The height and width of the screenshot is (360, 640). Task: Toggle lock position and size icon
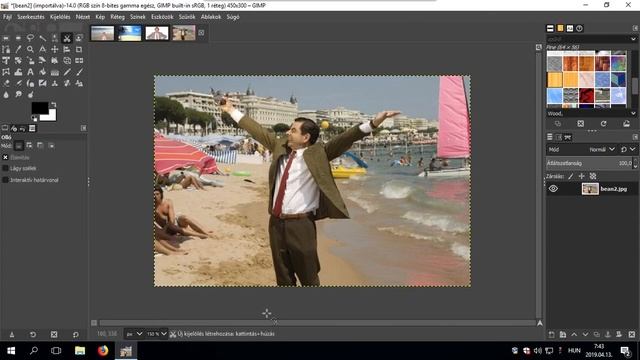(582, 176)
